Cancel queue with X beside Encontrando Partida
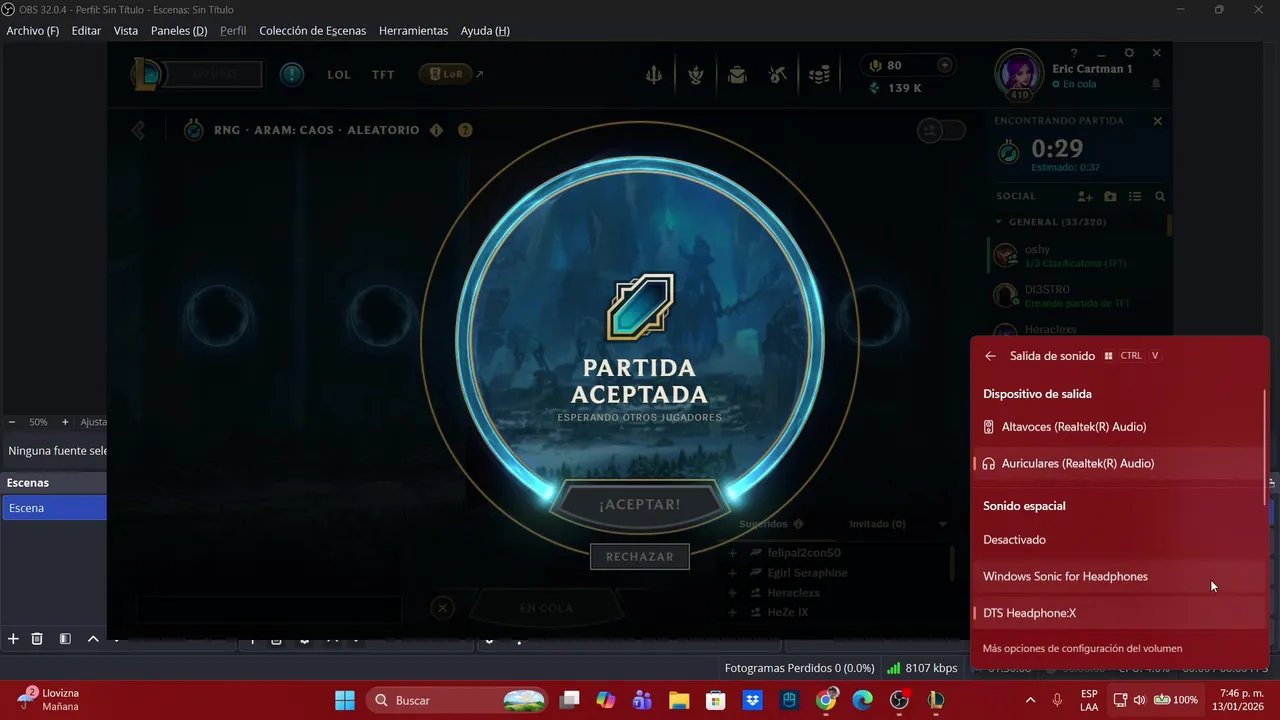1280x720 pixels. [1157, 121]
